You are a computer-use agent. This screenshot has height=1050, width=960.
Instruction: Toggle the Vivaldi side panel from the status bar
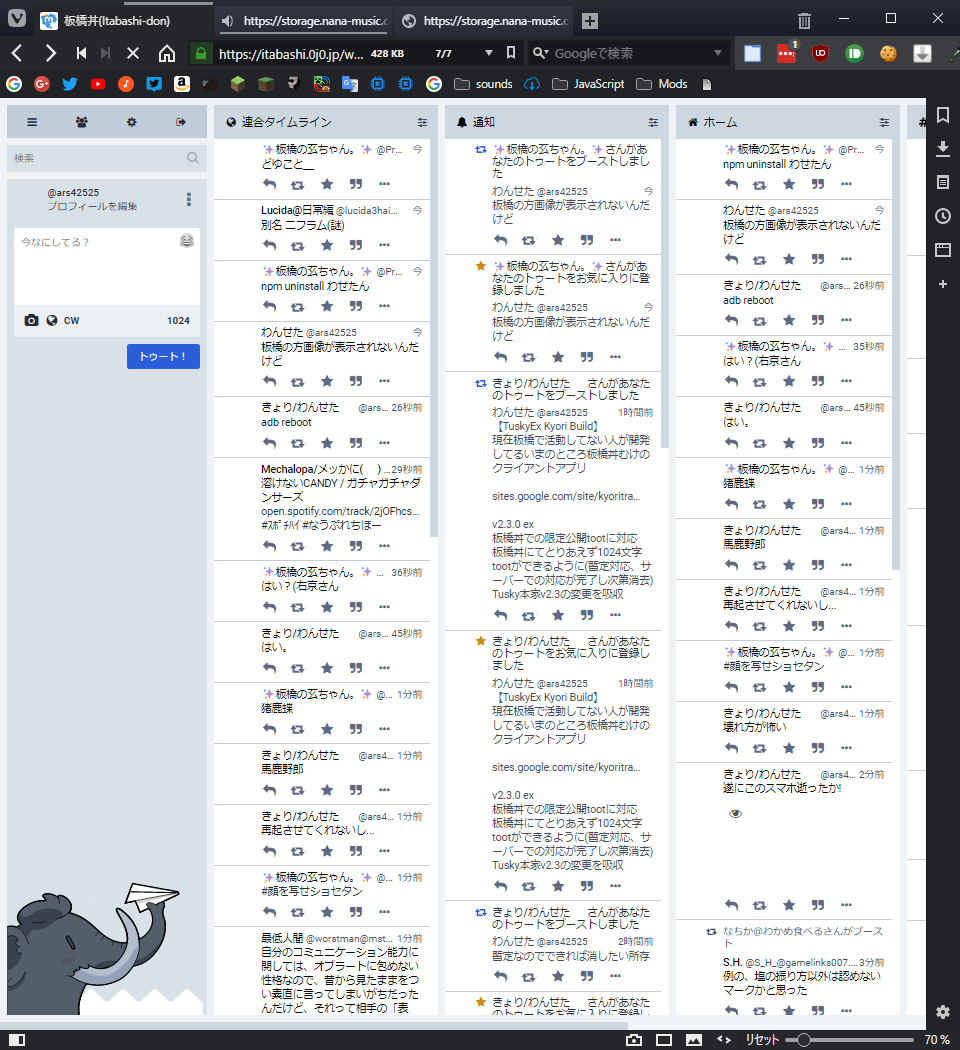(x=17, y=1040)
